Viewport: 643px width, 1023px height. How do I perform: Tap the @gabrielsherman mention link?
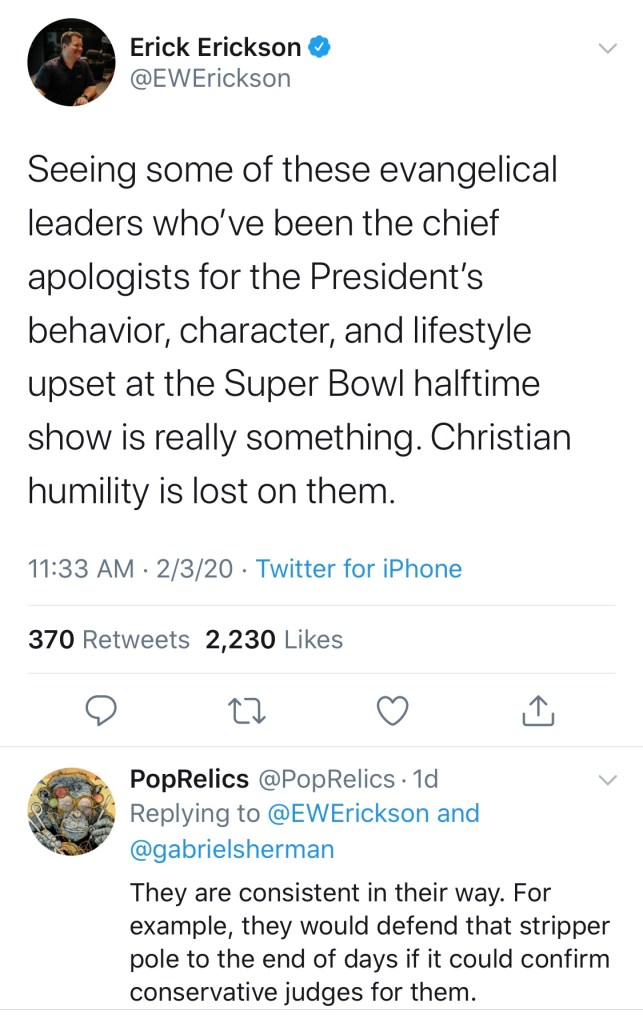232,850
